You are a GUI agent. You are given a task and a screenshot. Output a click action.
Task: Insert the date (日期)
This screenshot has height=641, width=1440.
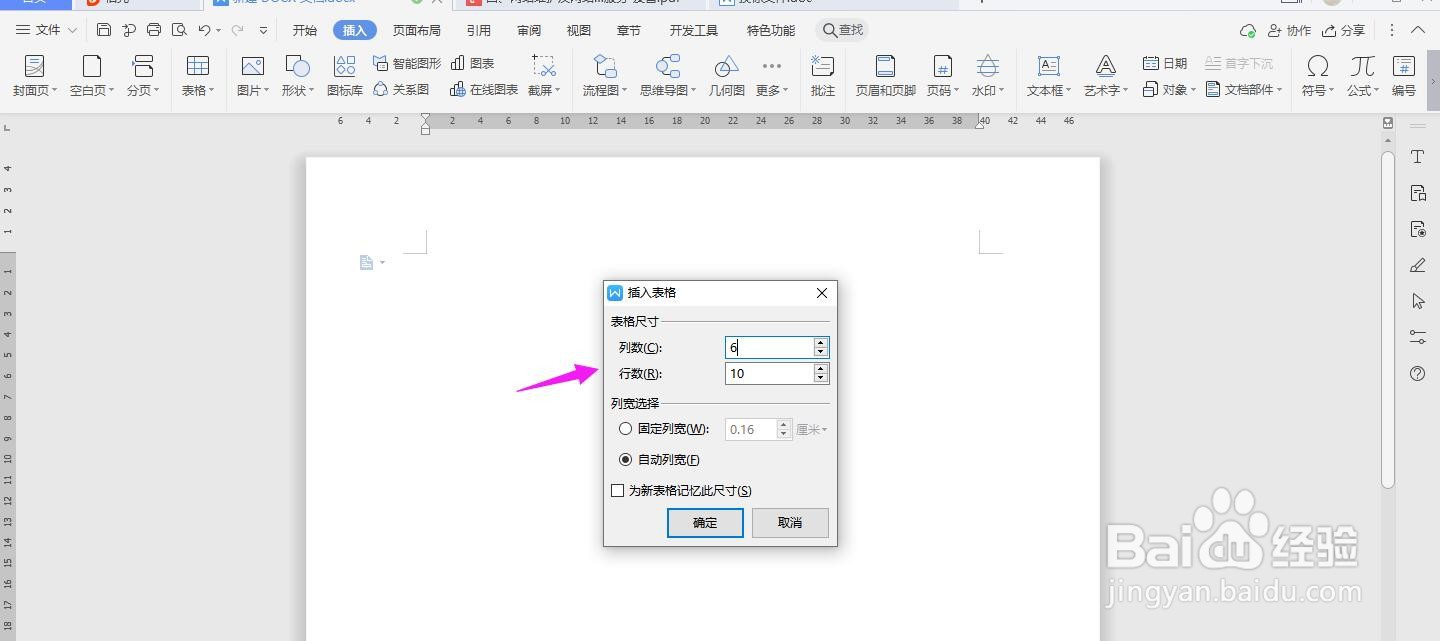[x=1165, y=63]
